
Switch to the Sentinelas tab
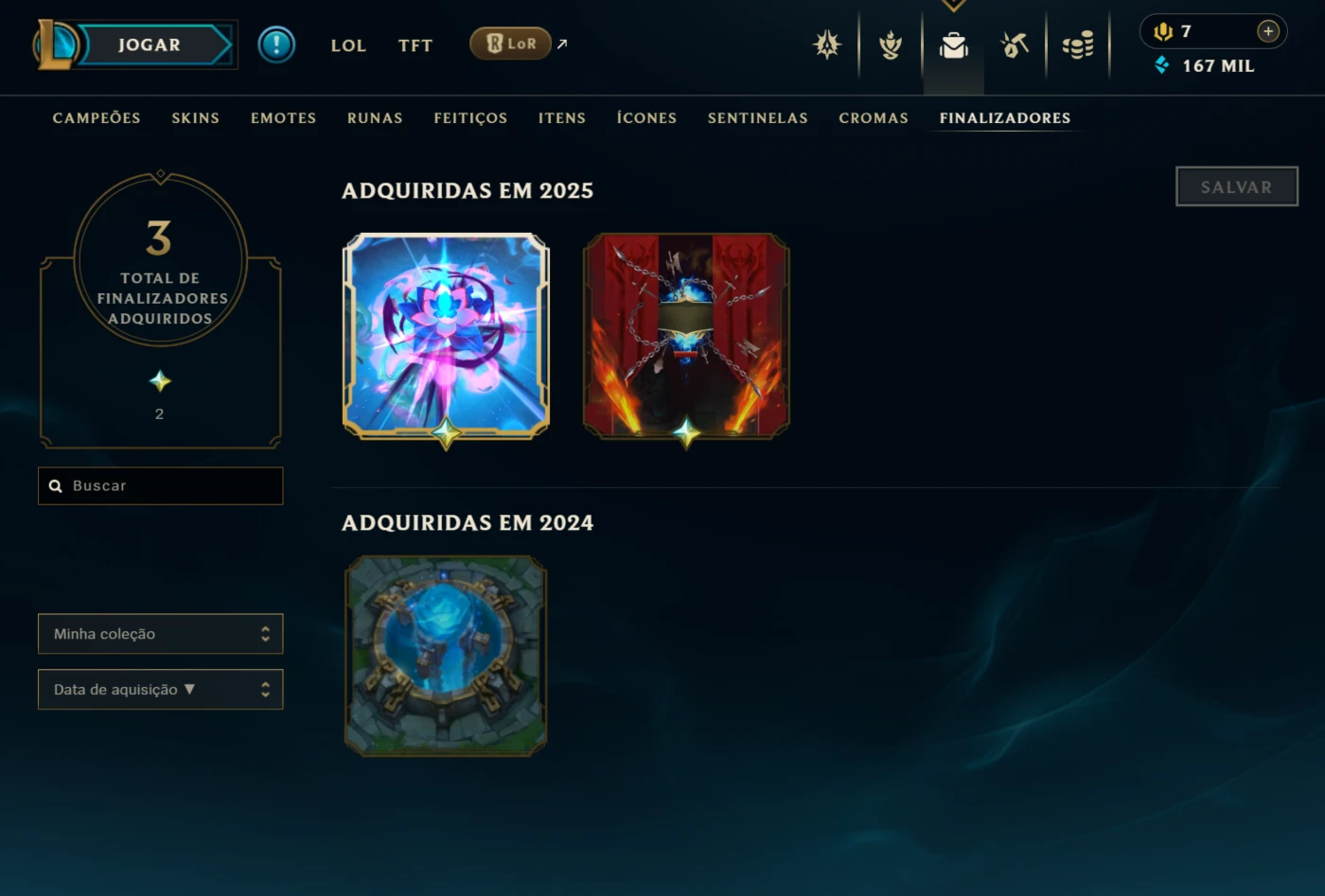click(758, 118)
